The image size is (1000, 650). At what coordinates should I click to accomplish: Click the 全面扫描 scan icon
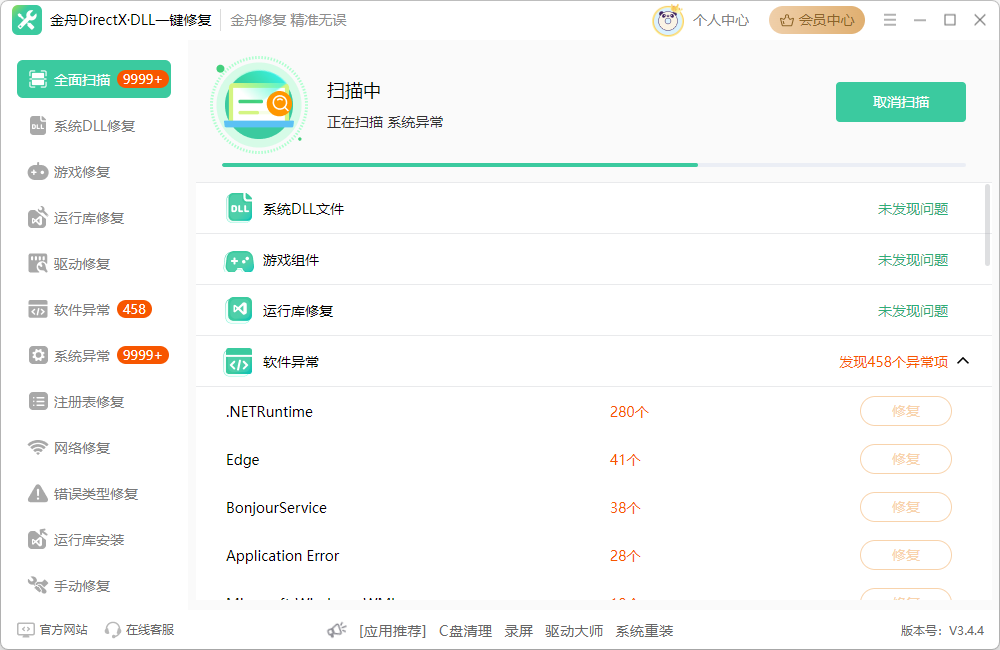click(38, 79)
